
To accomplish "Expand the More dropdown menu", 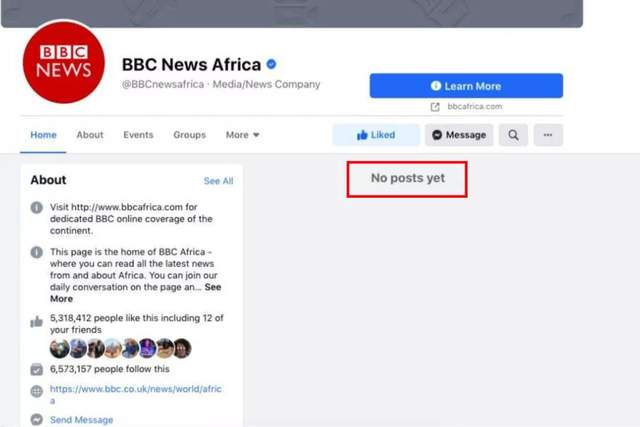I will 242,135.
